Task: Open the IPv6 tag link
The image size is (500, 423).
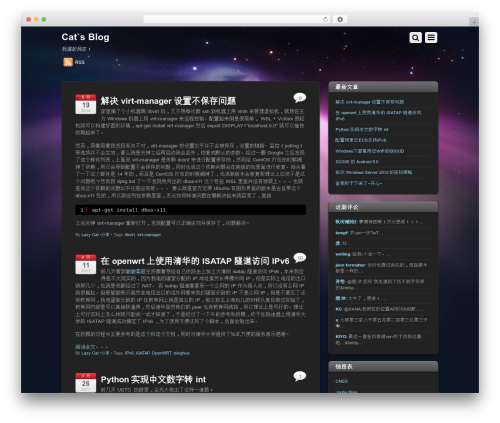Action: [x=129, y=353]
